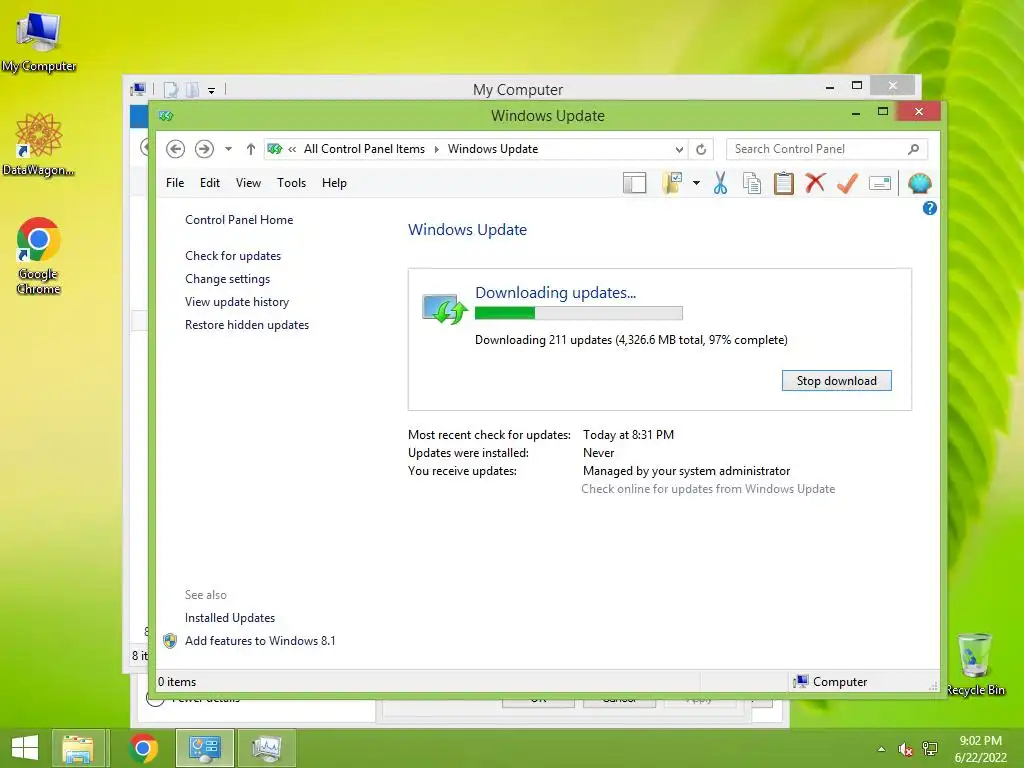The height and width of the screenshot is (768, 1024).
Task: Open the View menu
Action: click(x=248, y=183)
